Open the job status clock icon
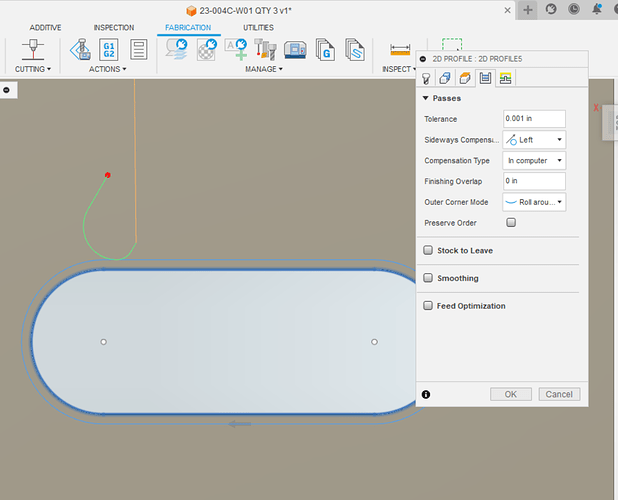618x500 pixels. click(574, 9)
